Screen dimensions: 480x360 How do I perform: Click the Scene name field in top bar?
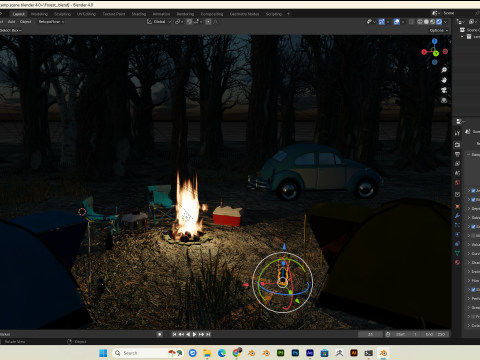[x=457, y=13]
